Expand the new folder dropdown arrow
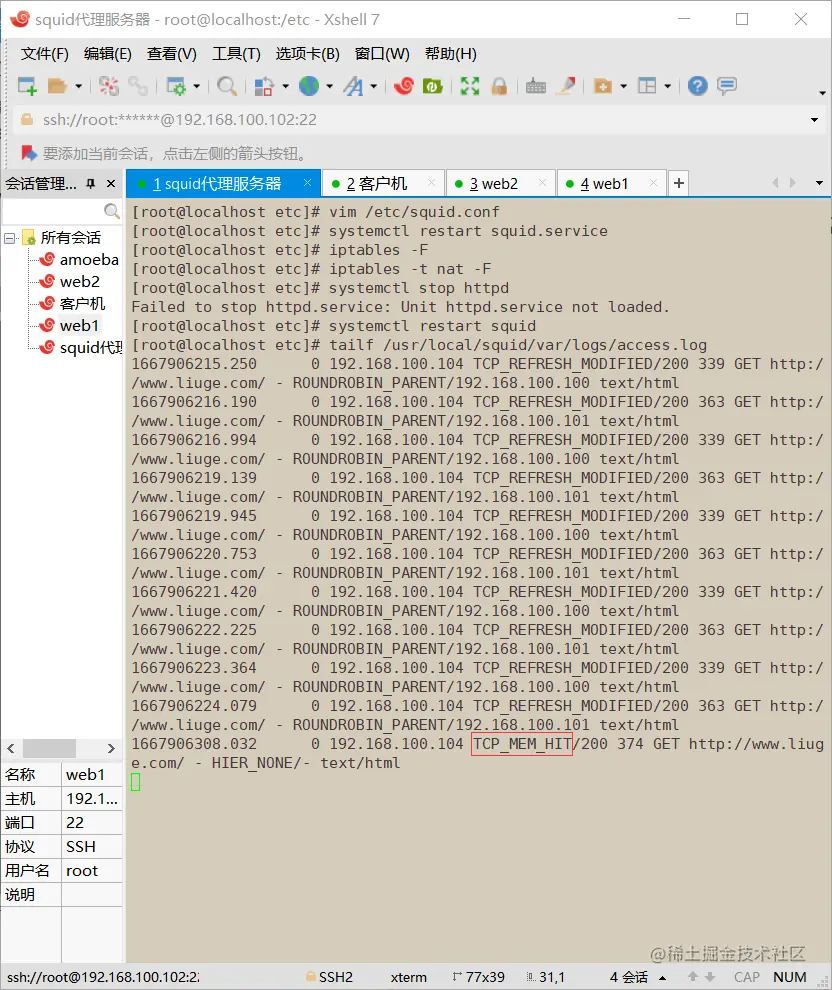This screenshot has height=990, width=832. (x=624, y=86)
